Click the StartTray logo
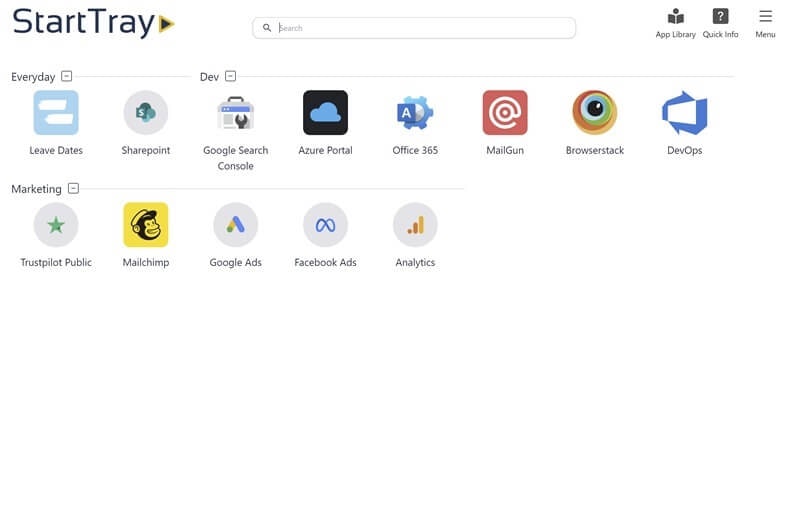Viewport: 800px width, 506px height. point(93,23)
